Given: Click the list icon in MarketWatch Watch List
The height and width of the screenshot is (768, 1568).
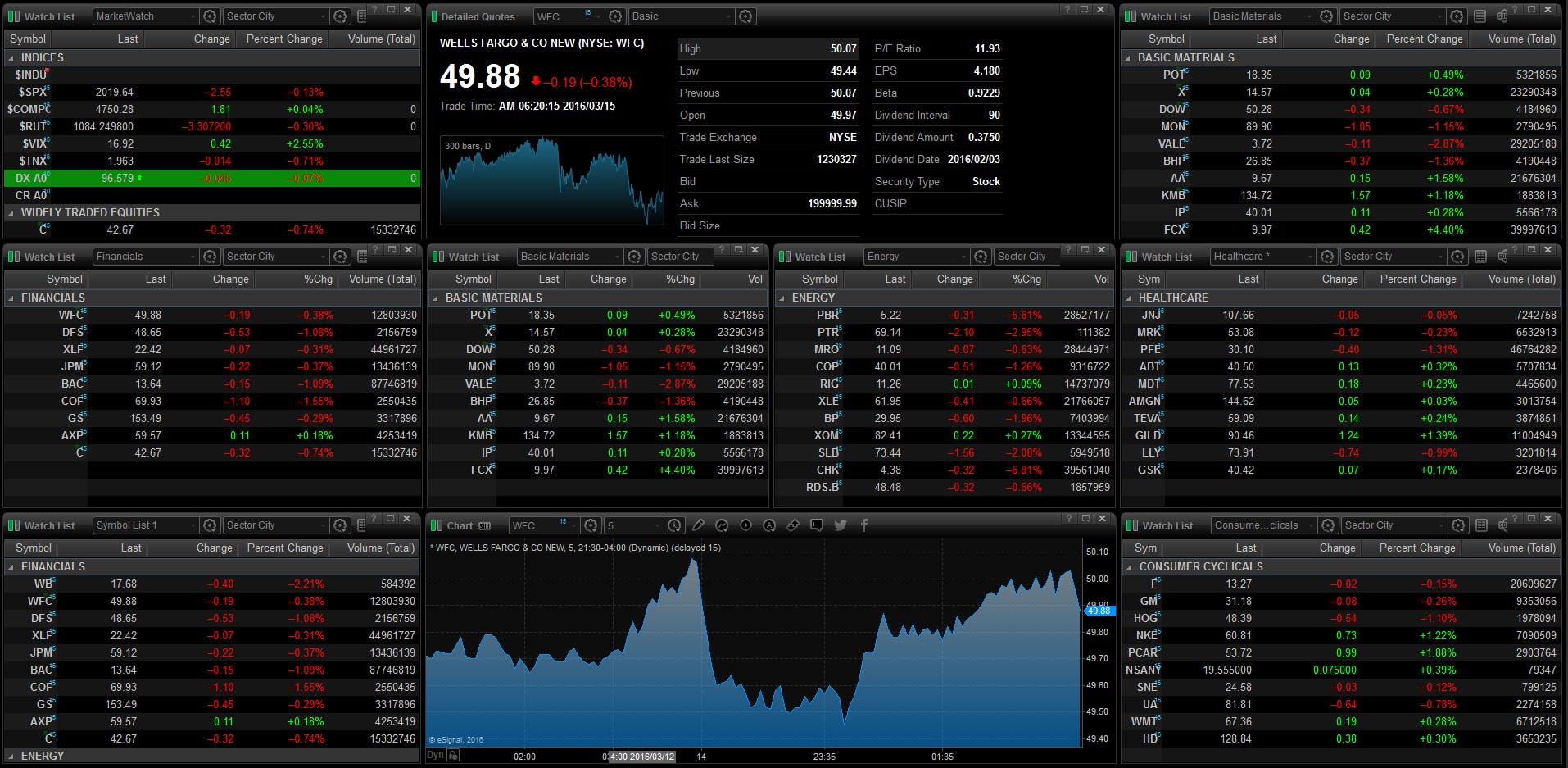Looking at the screenshot, I should coord(362,16).
